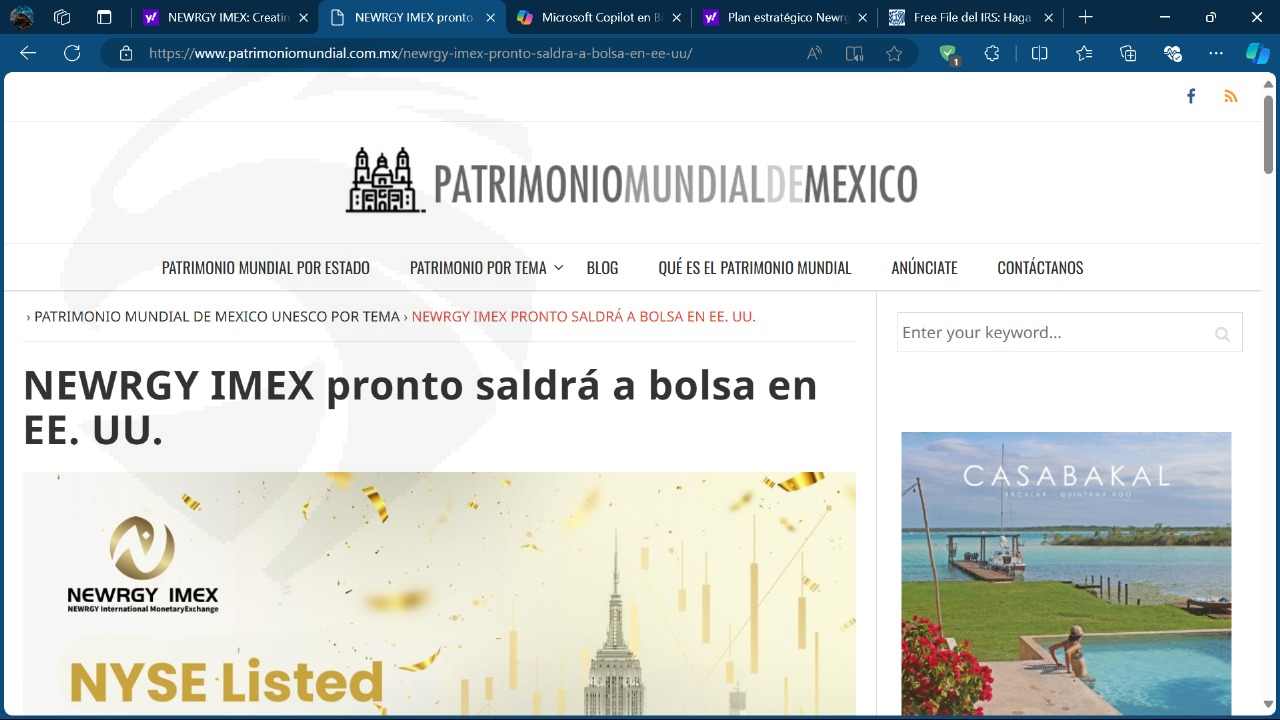Open the browser Extensions puzzle icon
The width and height of the screenshot is (1280, 720).
point(992,54)
